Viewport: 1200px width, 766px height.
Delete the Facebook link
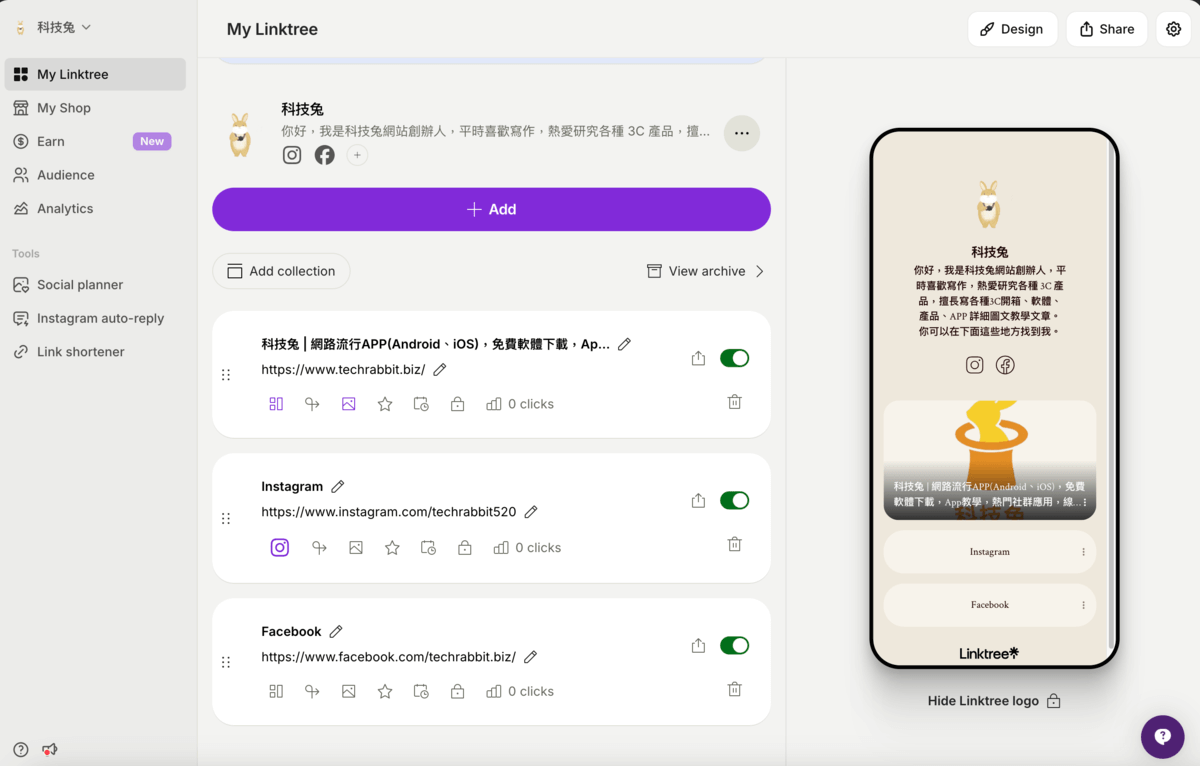734,689
